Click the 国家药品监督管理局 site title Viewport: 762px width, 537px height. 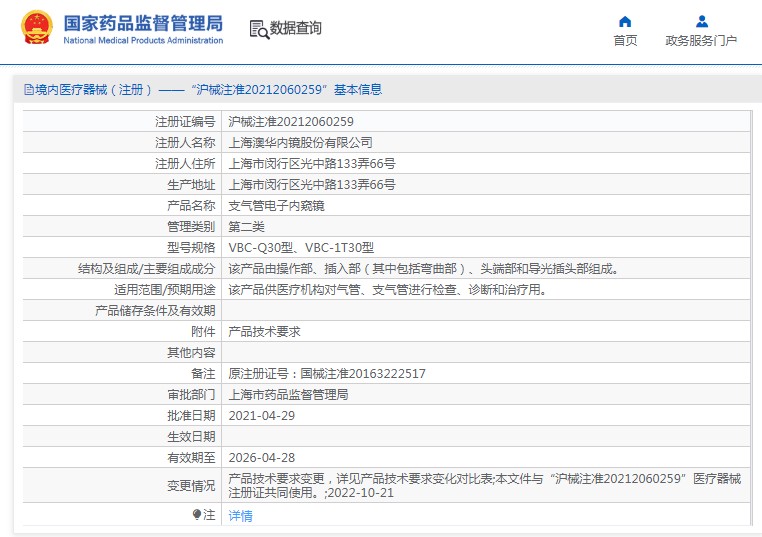(x=143, y=23)
